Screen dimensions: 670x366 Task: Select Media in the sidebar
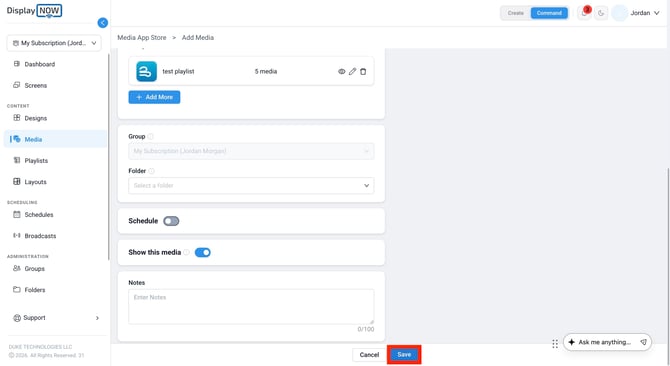(55, 139)
